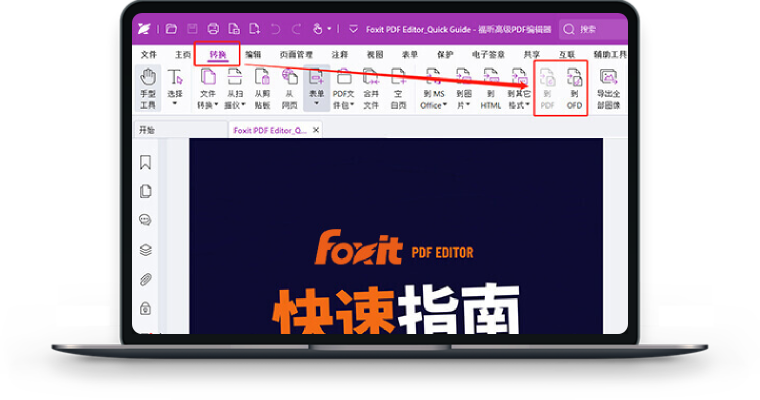Open the Security lock panel
This screenshot has width=760, height=400.
click(146, 307)
